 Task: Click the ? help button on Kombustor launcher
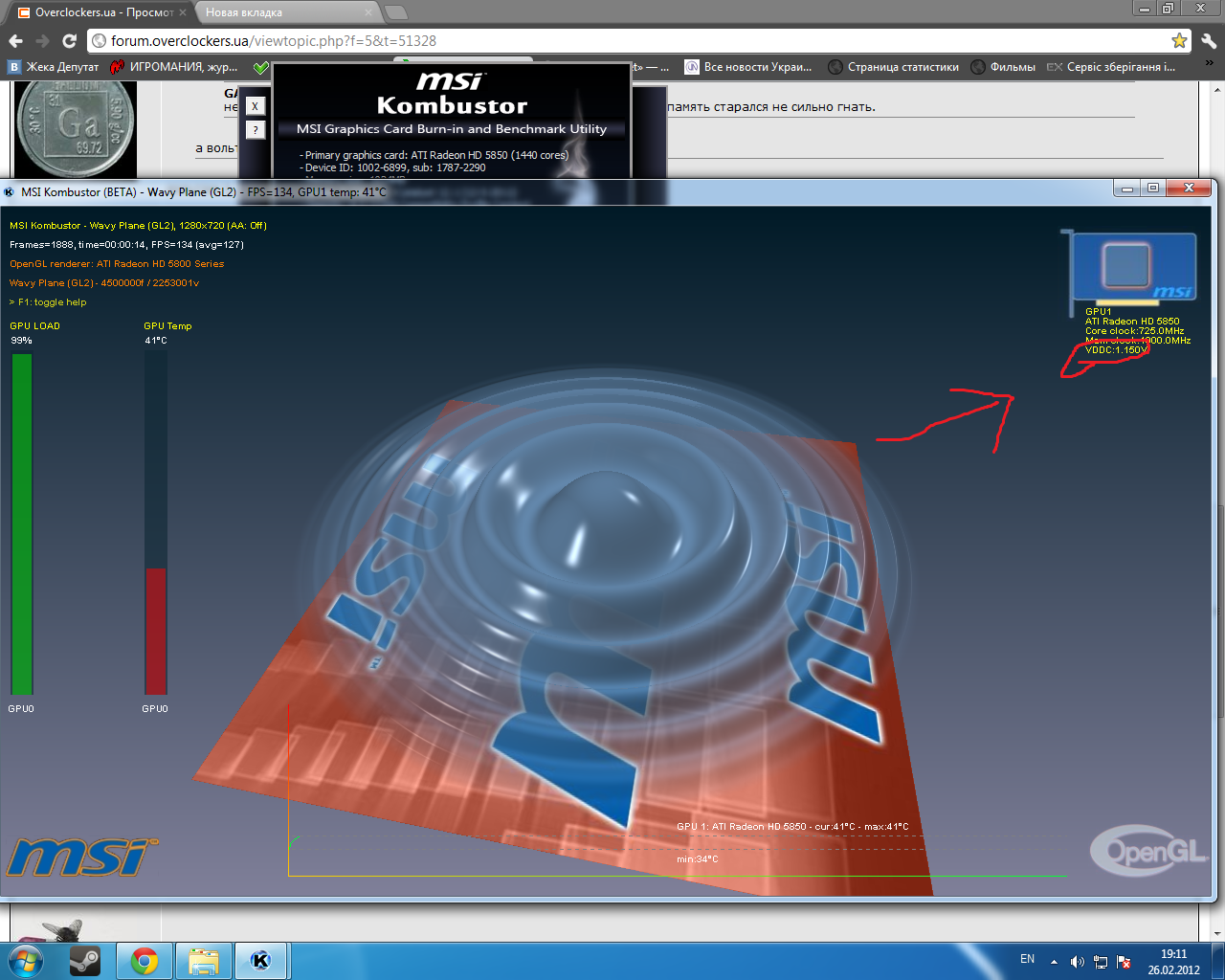[x=255, y=129]
